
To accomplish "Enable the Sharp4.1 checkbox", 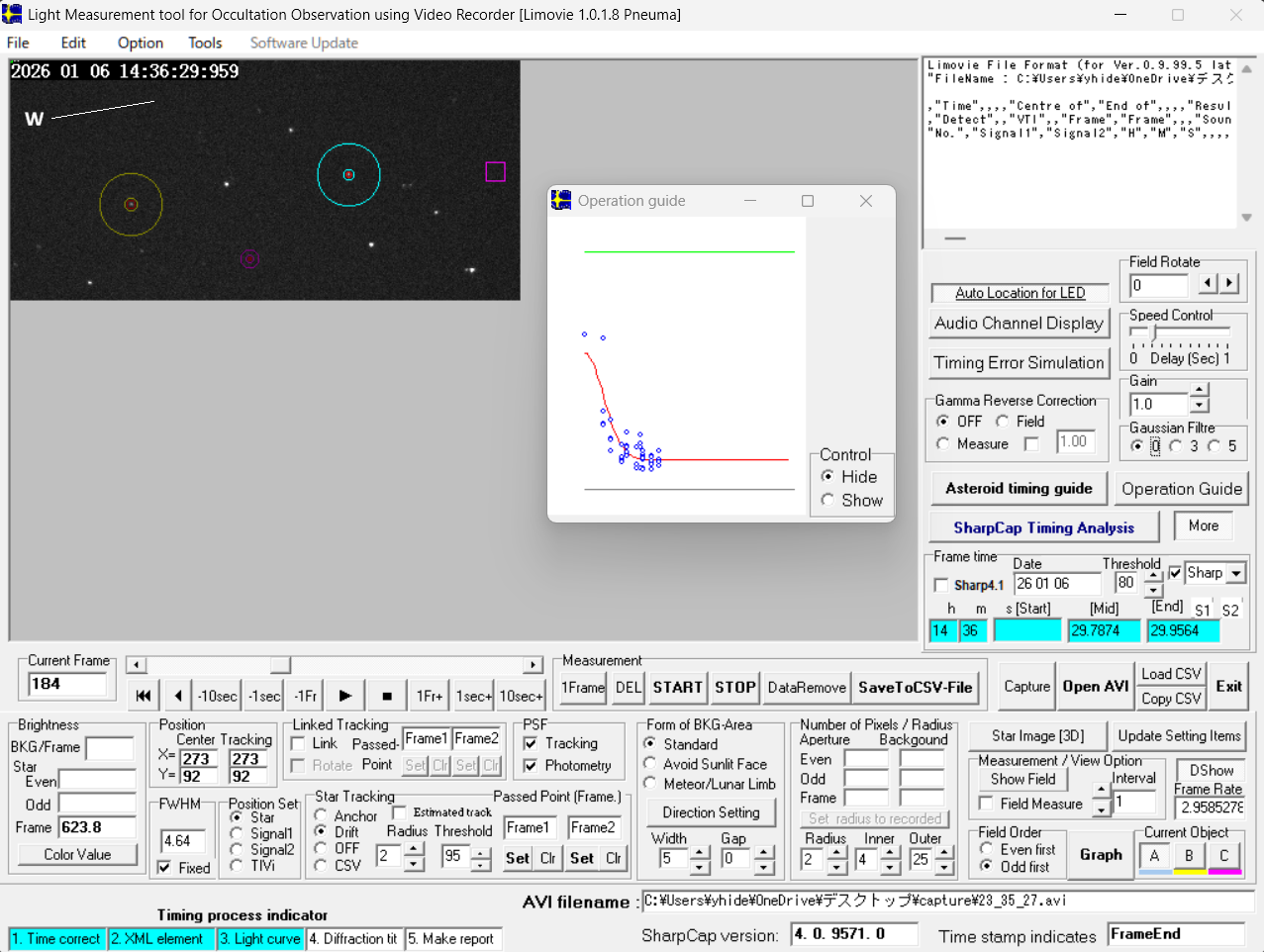I will pos(941,585).
